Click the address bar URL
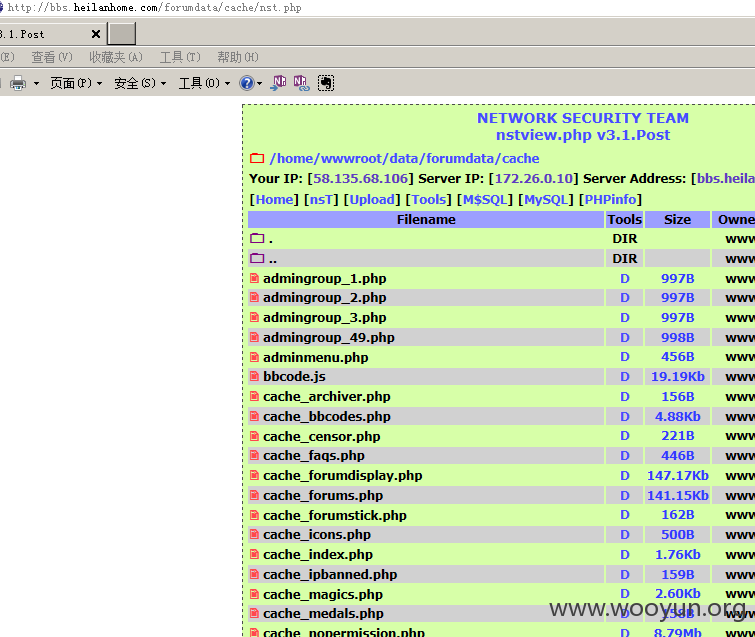The width and height of the screenshot is (755, 637). click(x=155, y=7)
